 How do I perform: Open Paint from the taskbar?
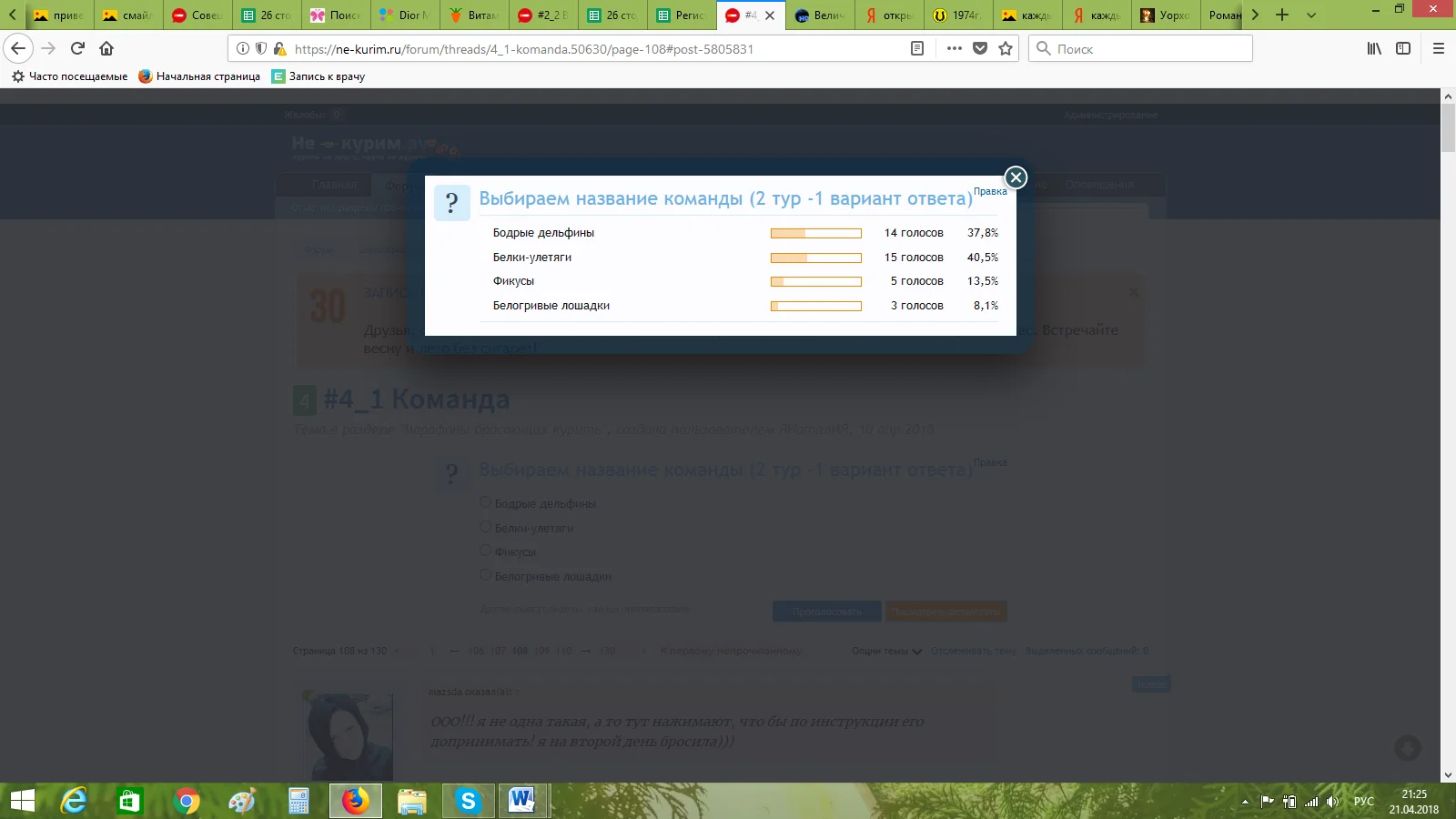point(242,801)
